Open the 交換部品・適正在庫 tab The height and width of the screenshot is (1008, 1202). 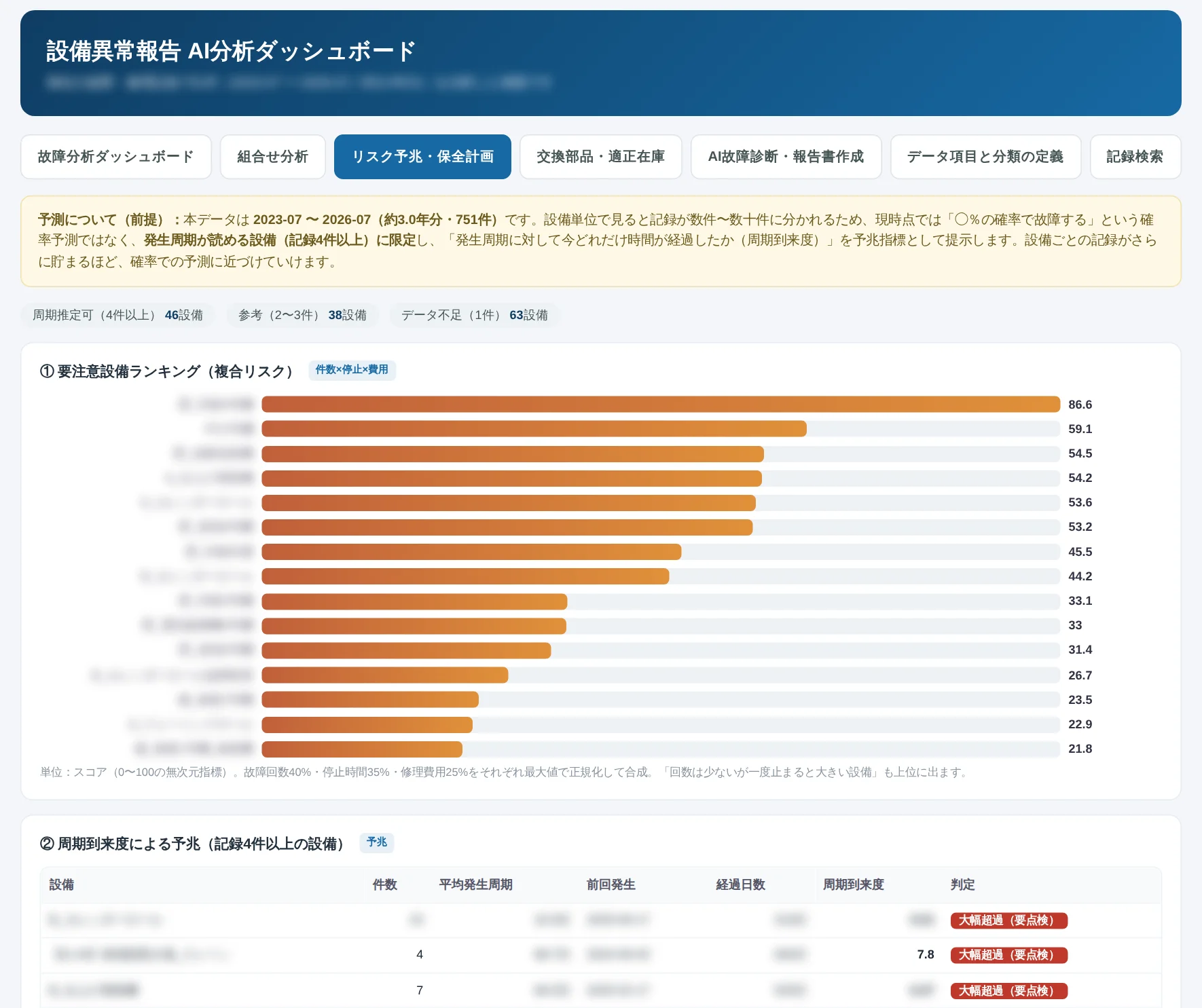point(601,157)
